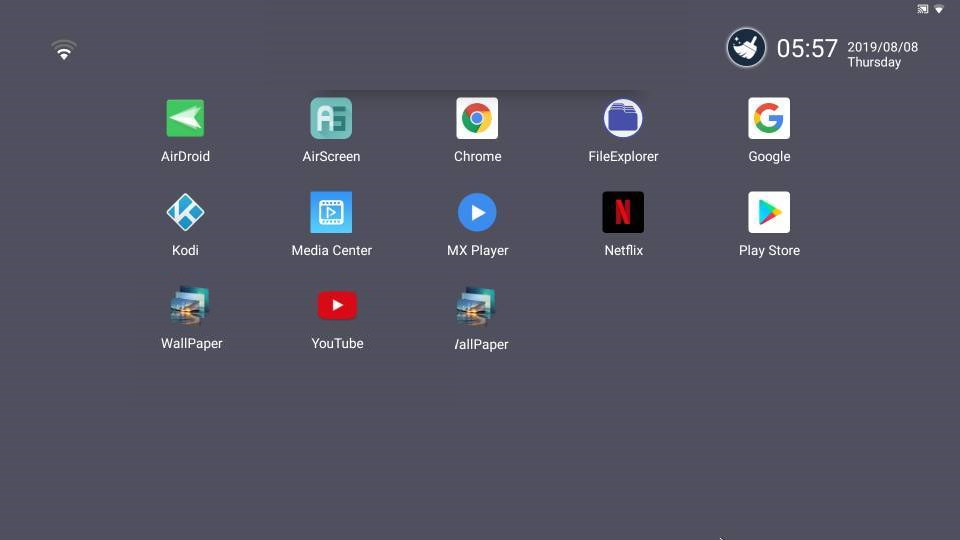
Task: Open the cut-off 'allPaper' app beside YouTube
Action: click(476, 306)
